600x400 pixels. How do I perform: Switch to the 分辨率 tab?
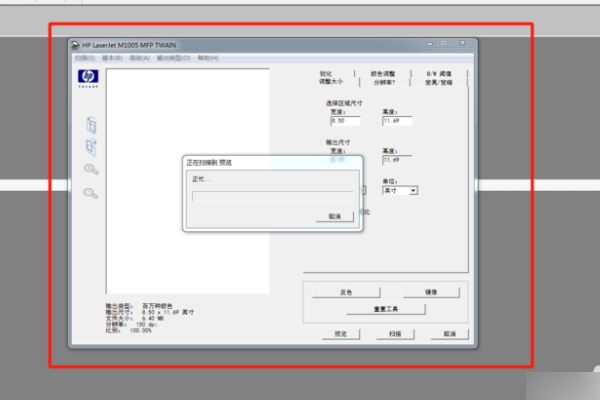pyautogui.click(x=385, y=82)
